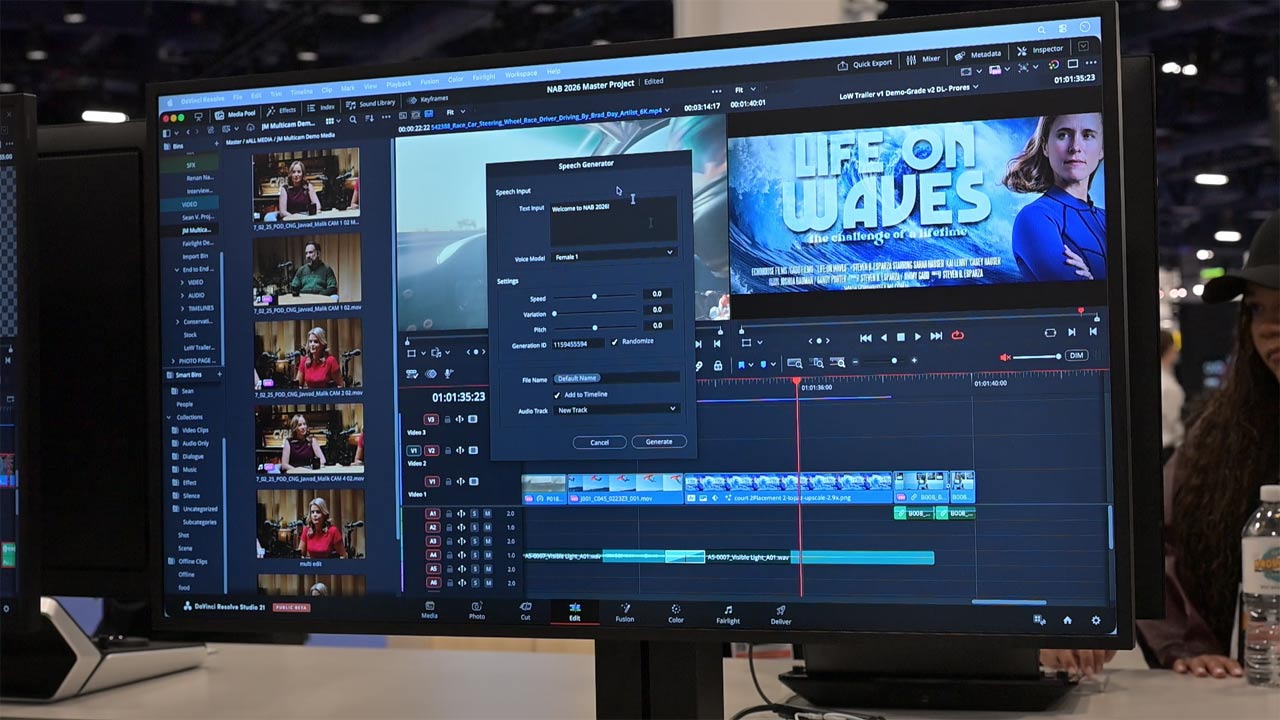Open the Inspector panel
The image size is (1280, 720).
pyautogui.click(x=1040, y=49)
